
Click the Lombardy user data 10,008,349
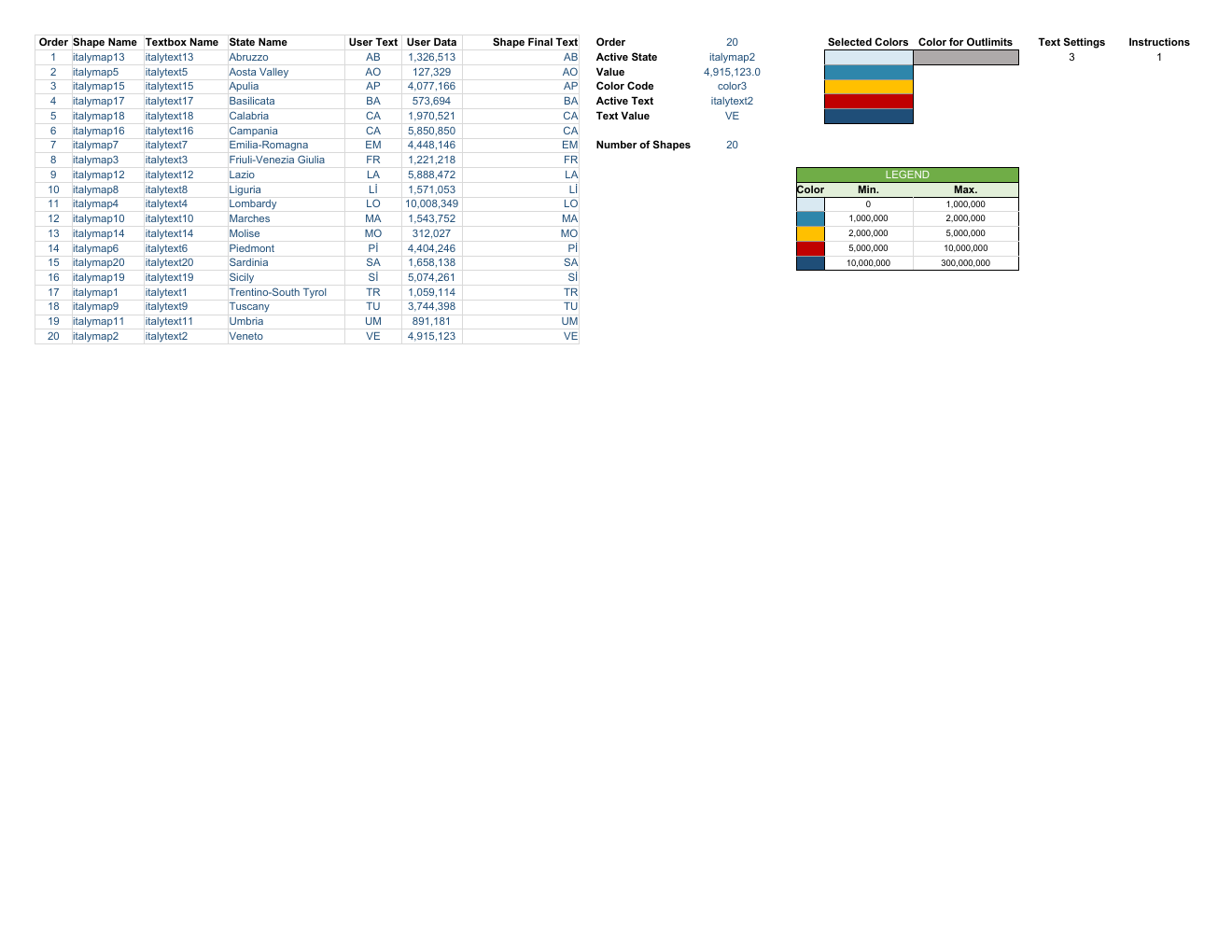pos(432,203)
